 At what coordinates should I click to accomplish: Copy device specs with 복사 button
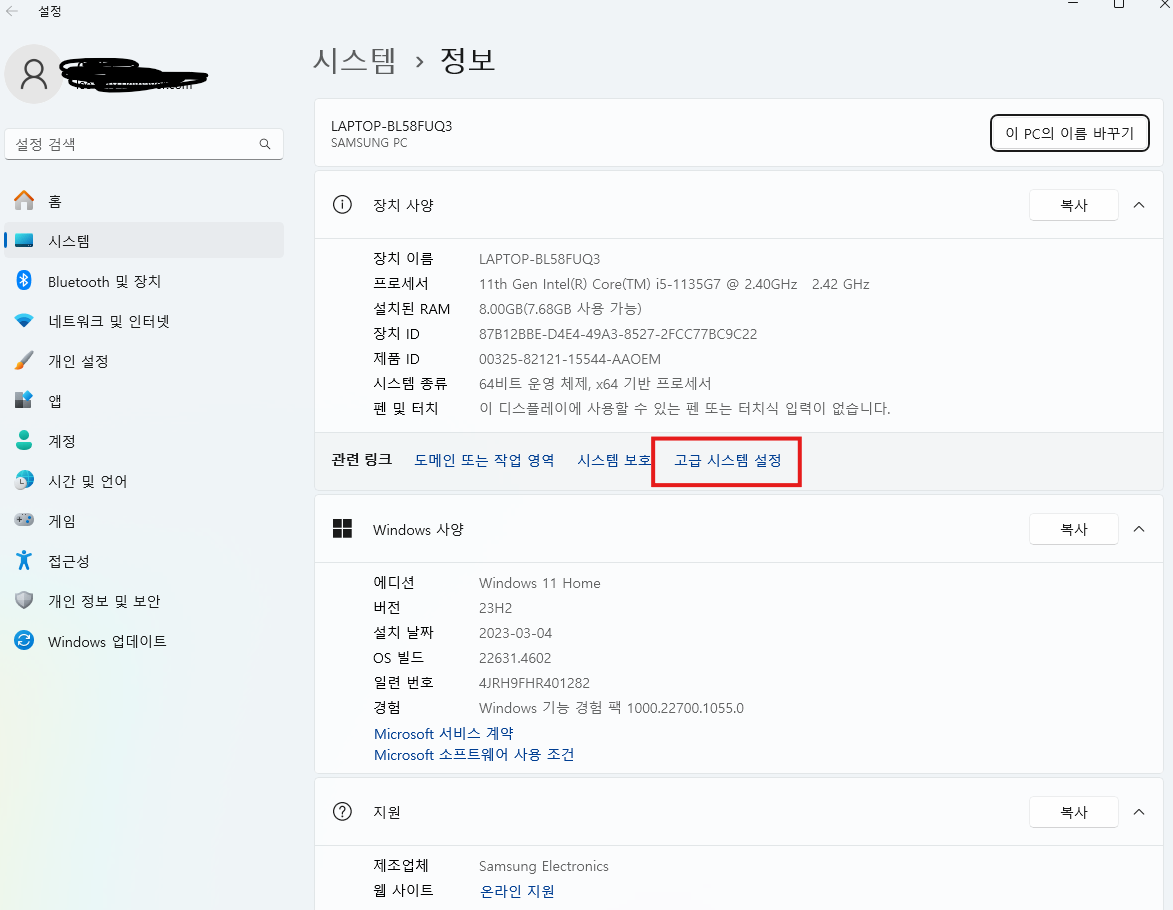click(1074, 205)
